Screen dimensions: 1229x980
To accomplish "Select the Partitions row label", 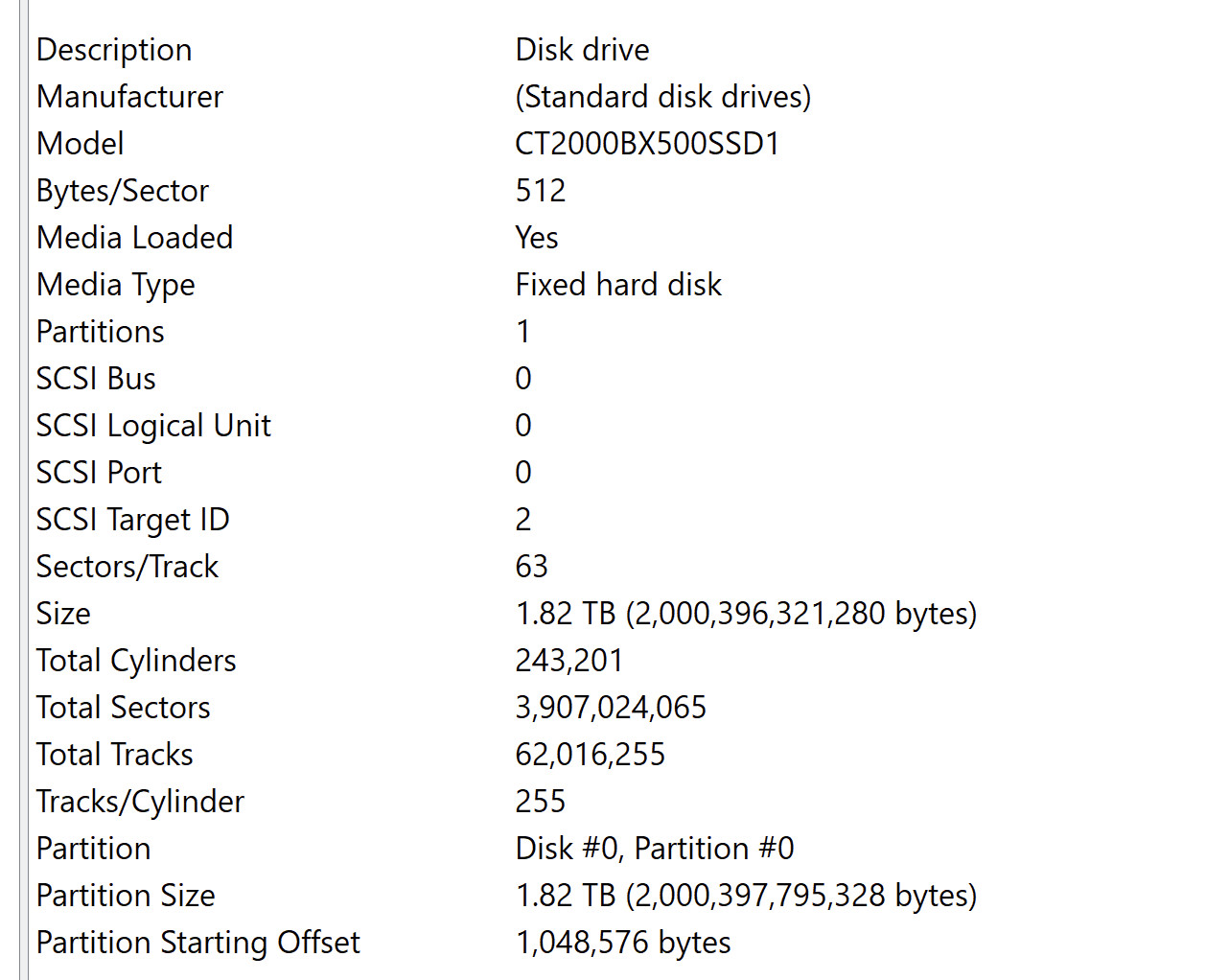I will tap(101, 332).
